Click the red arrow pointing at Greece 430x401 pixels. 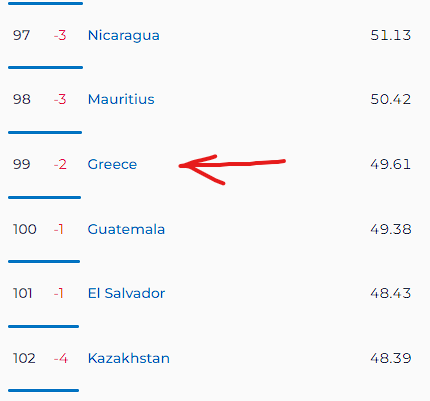[232, 169]
